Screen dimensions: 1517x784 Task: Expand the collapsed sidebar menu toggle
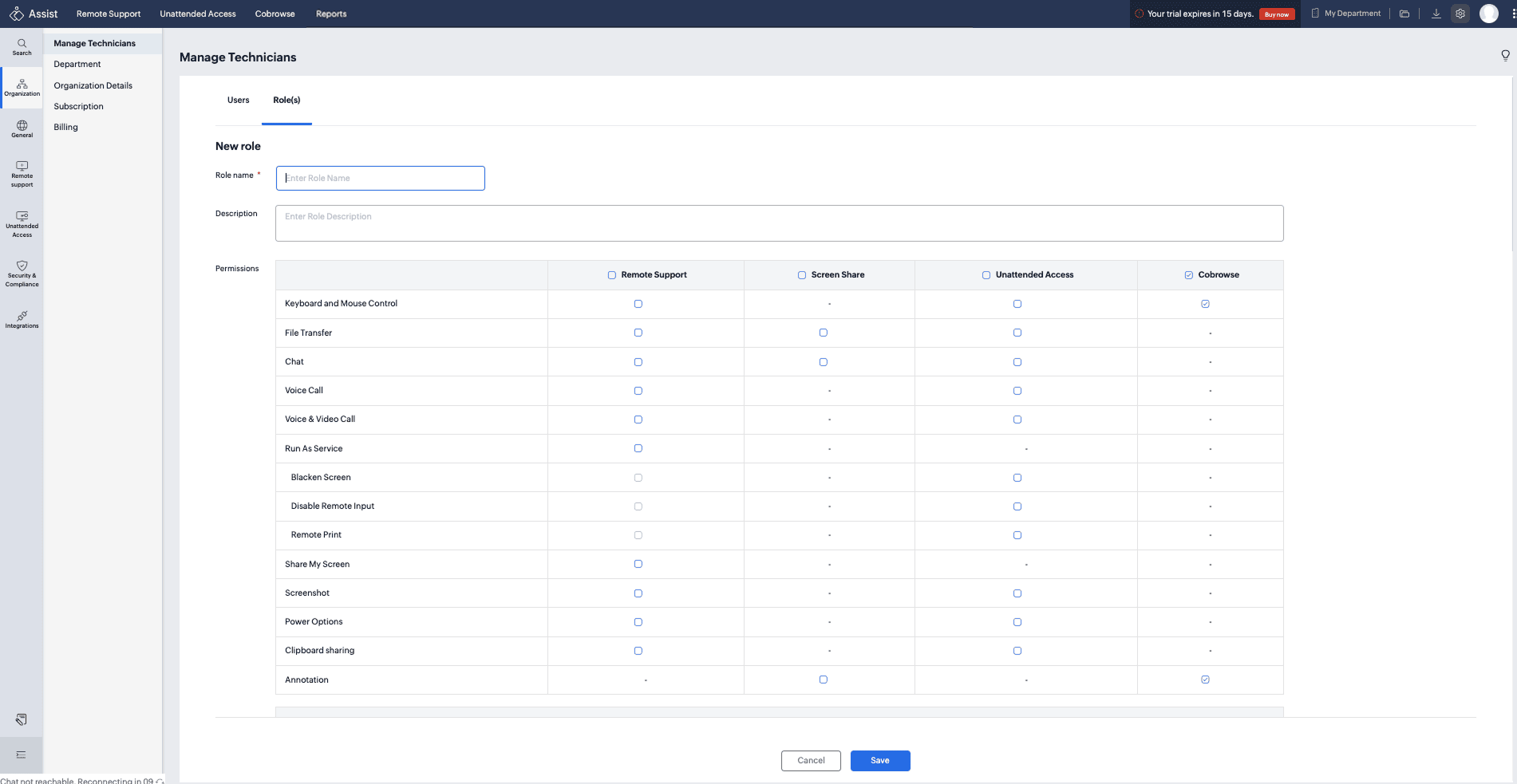tap(22, 754)
